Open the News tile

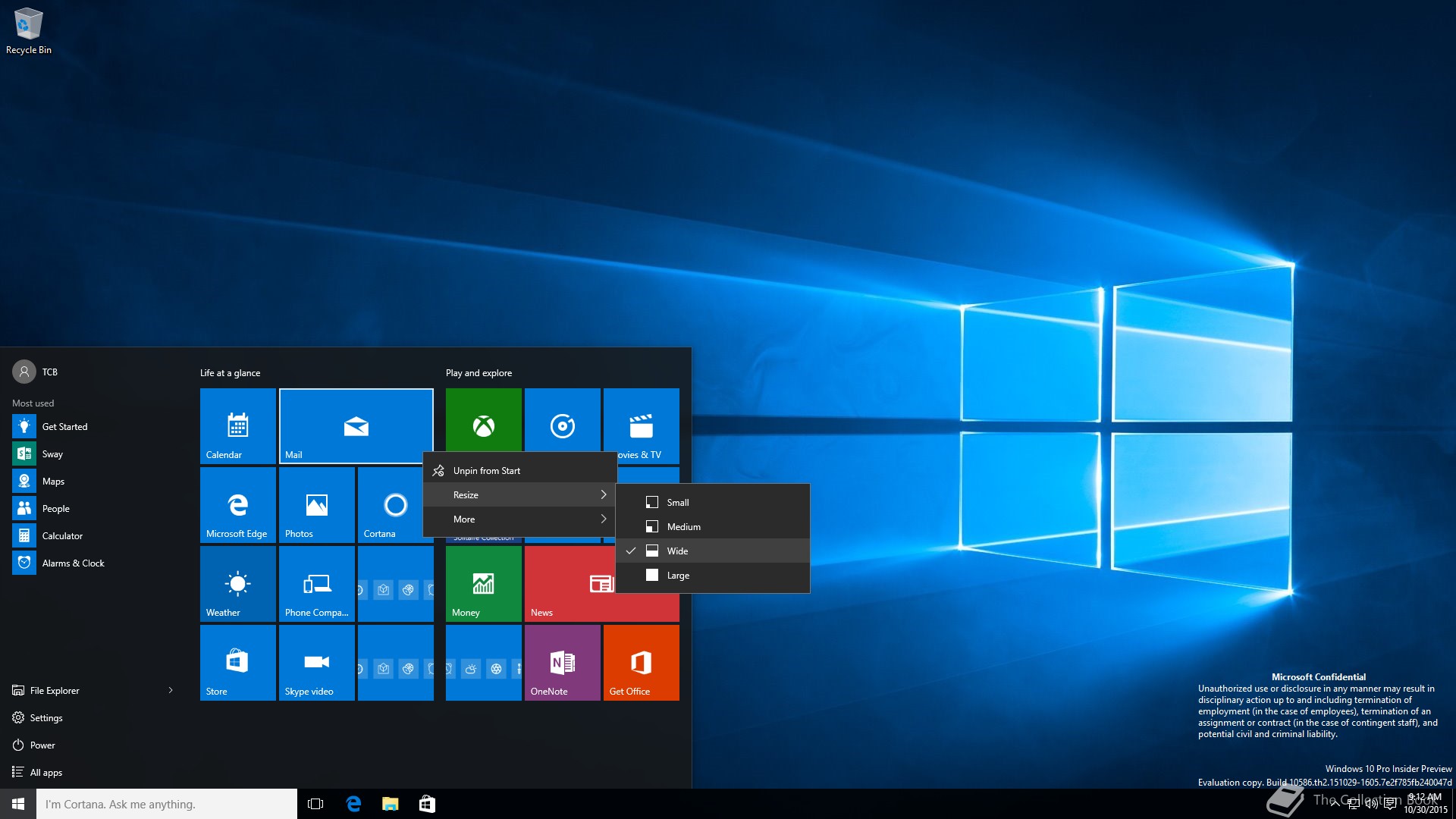[x=570, y=583]
